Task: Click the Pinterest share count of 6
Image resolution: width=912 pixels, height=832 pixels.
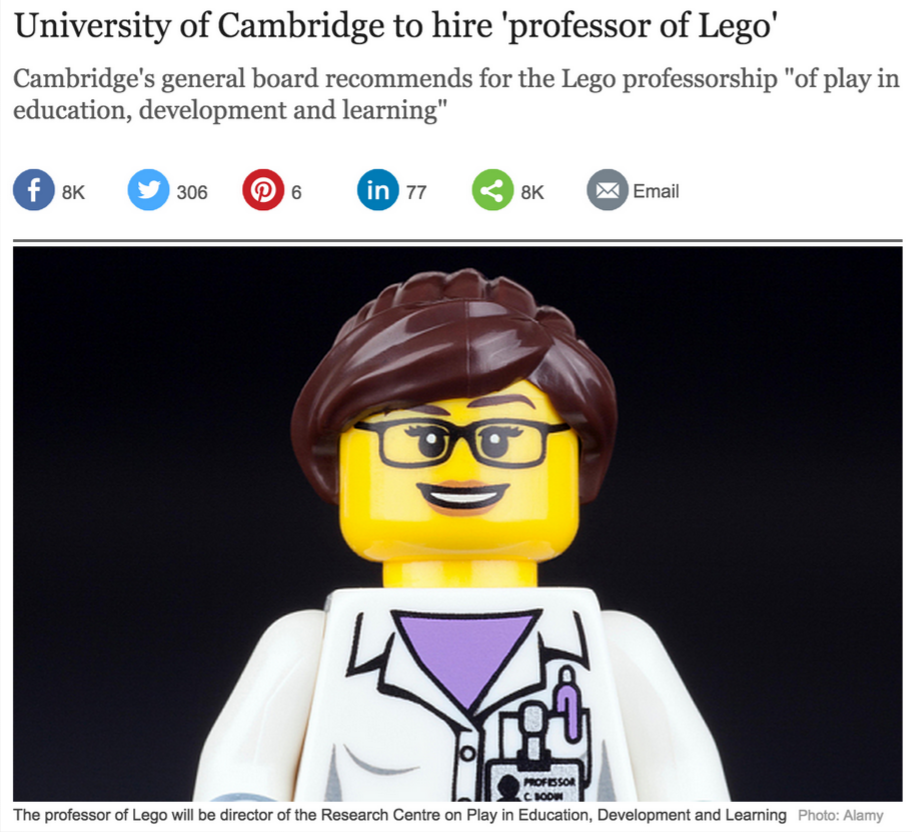Action: pyautogui.click(x=296, y=192)
